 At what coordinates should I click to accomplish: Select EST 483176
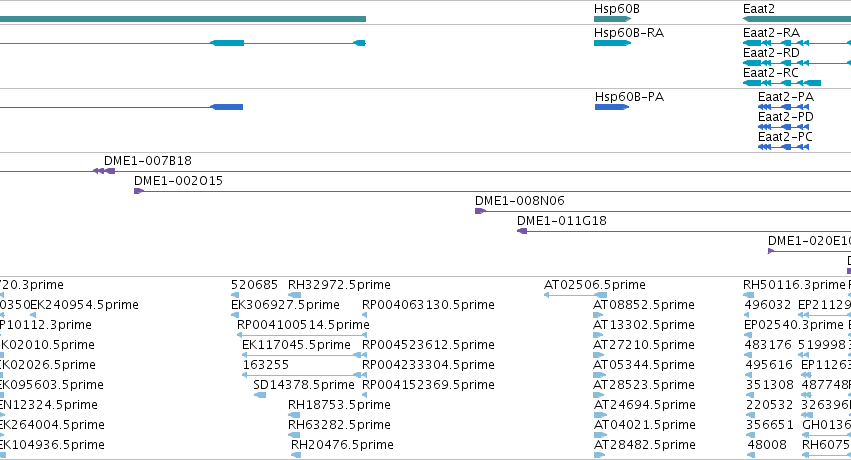pos(769,345)
